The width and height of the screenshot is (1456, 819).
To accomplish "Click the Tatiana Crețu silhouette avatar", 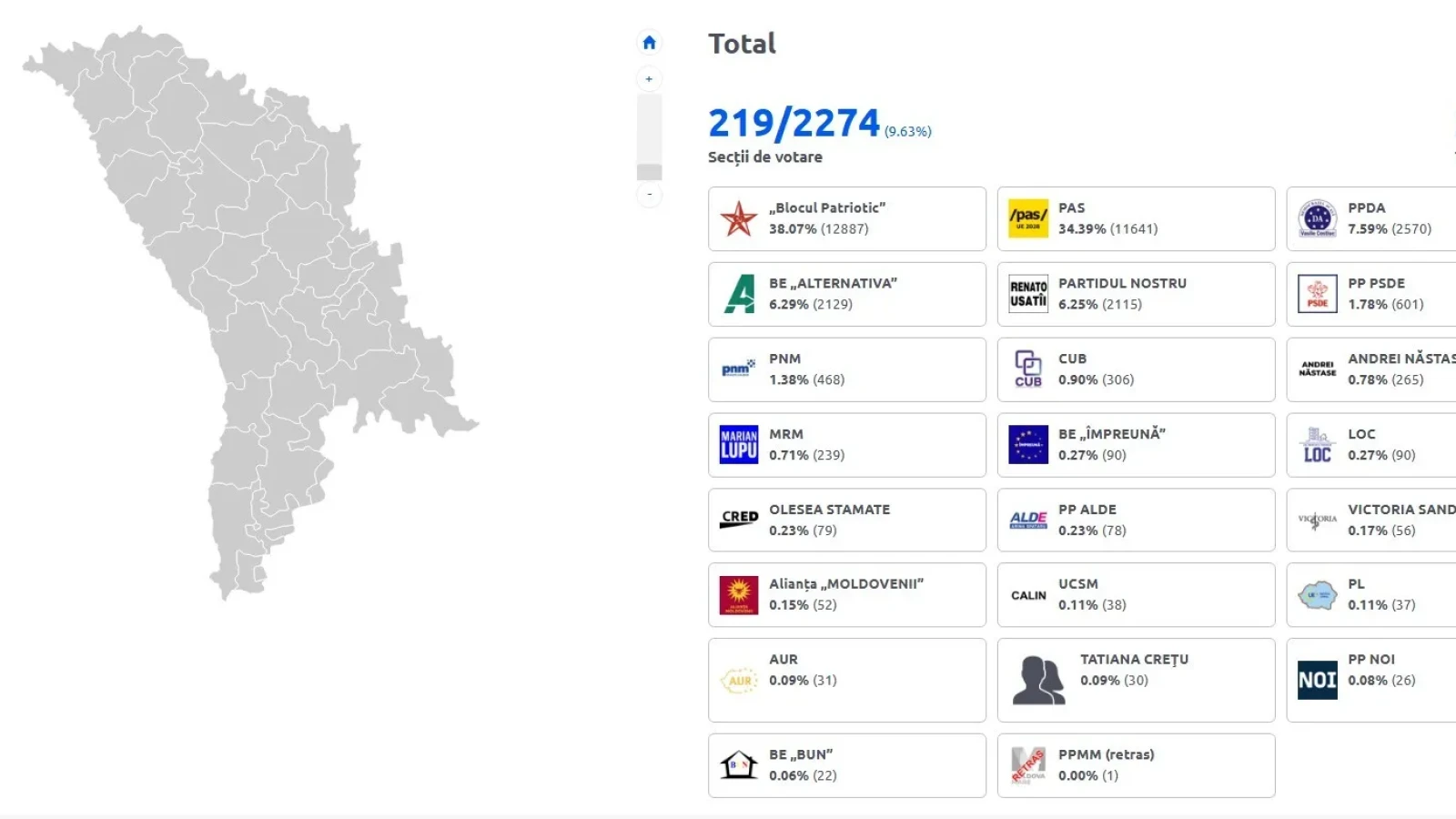I will point(1038,681).
